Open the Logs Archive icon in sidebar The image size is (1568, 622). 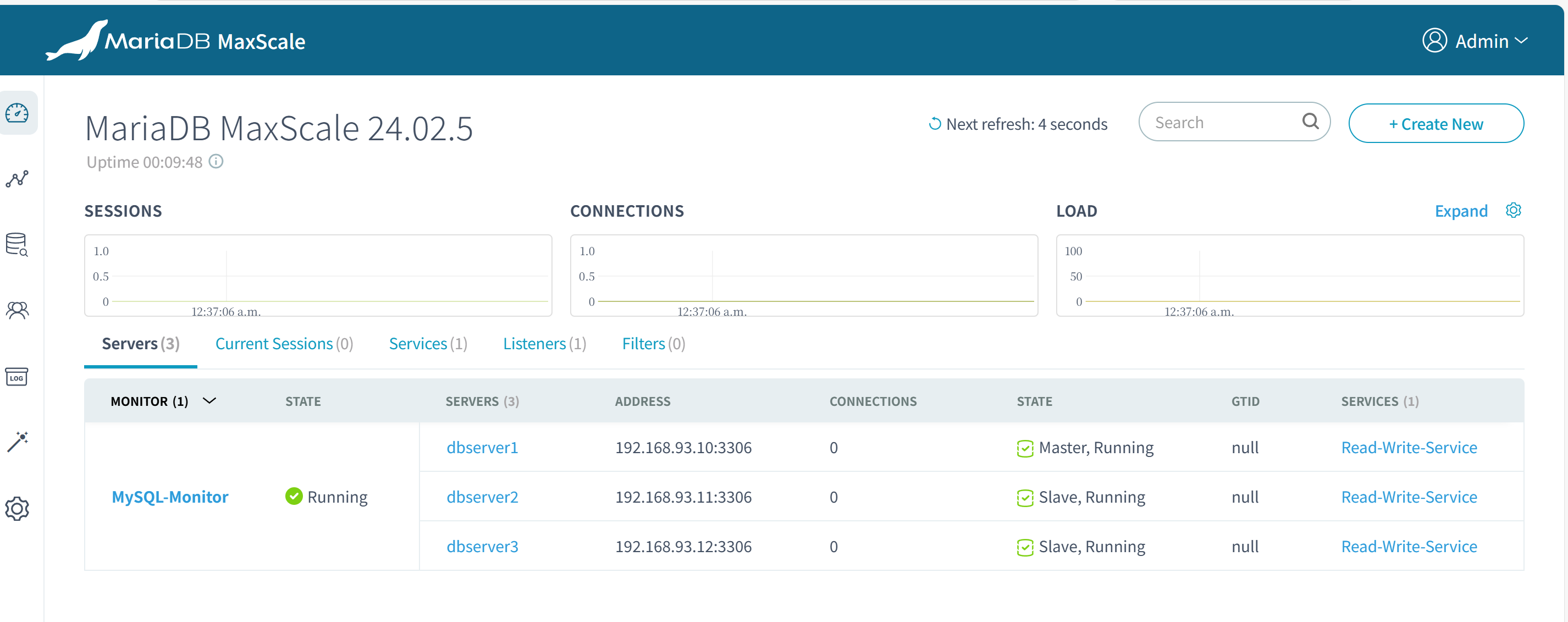[x=17, y=377]
